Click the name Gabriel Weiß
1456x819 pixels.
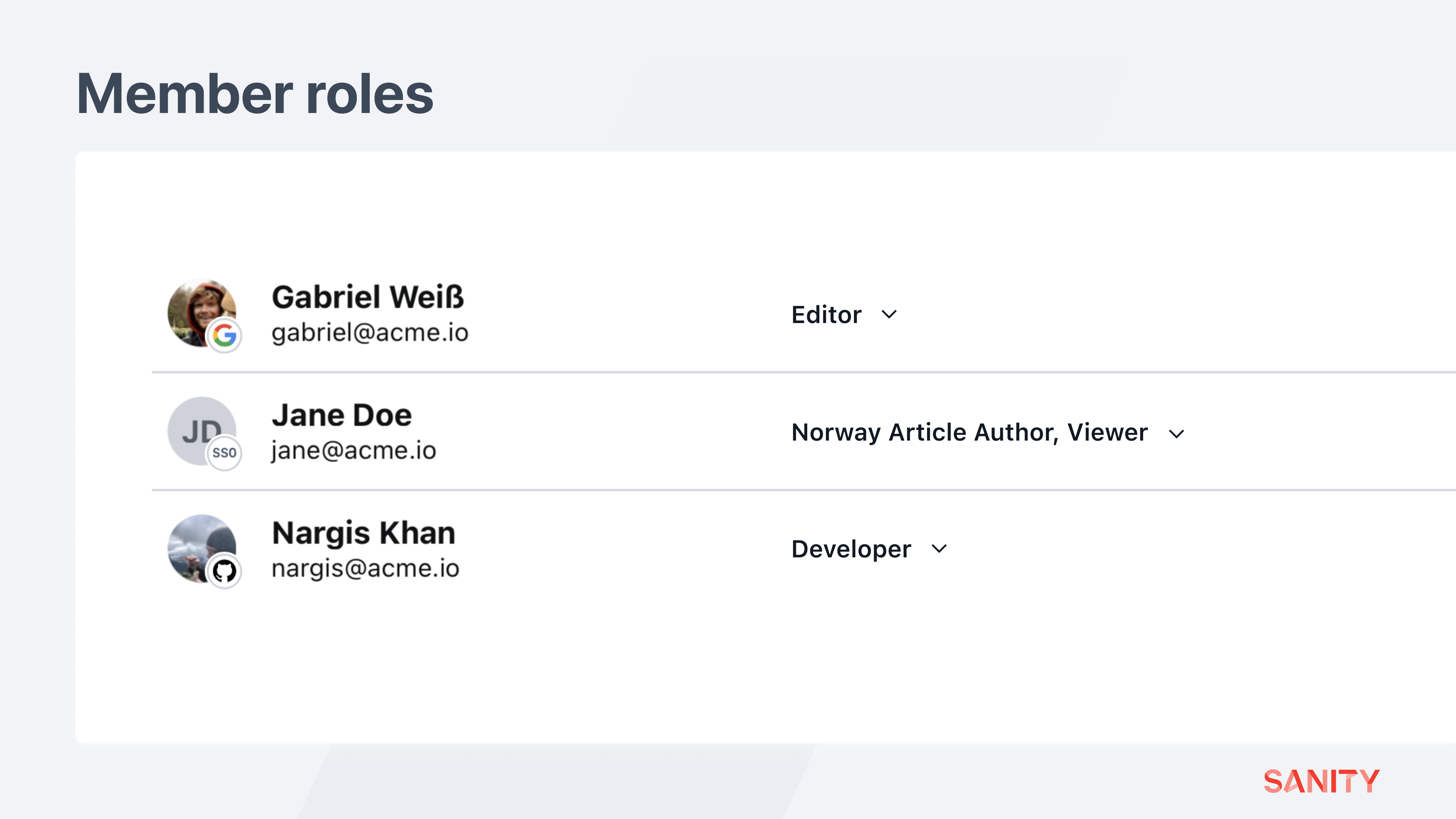[367, 297]
